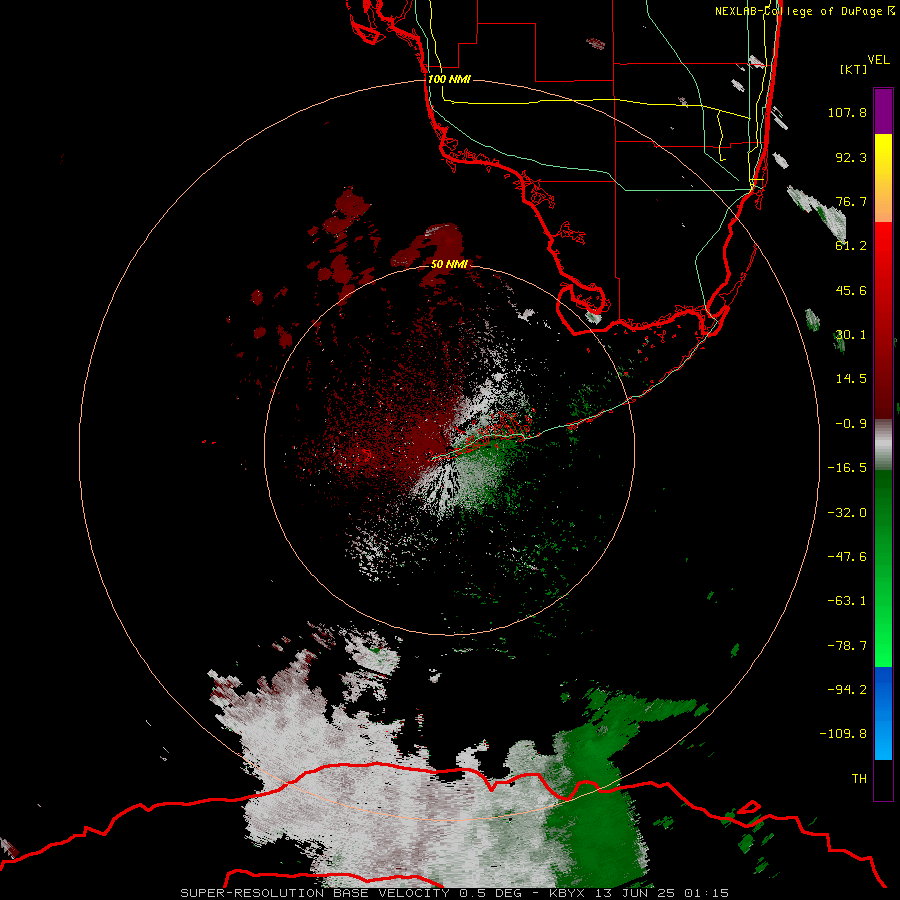Select the "VEL" legend title

(x=878, y=60)
